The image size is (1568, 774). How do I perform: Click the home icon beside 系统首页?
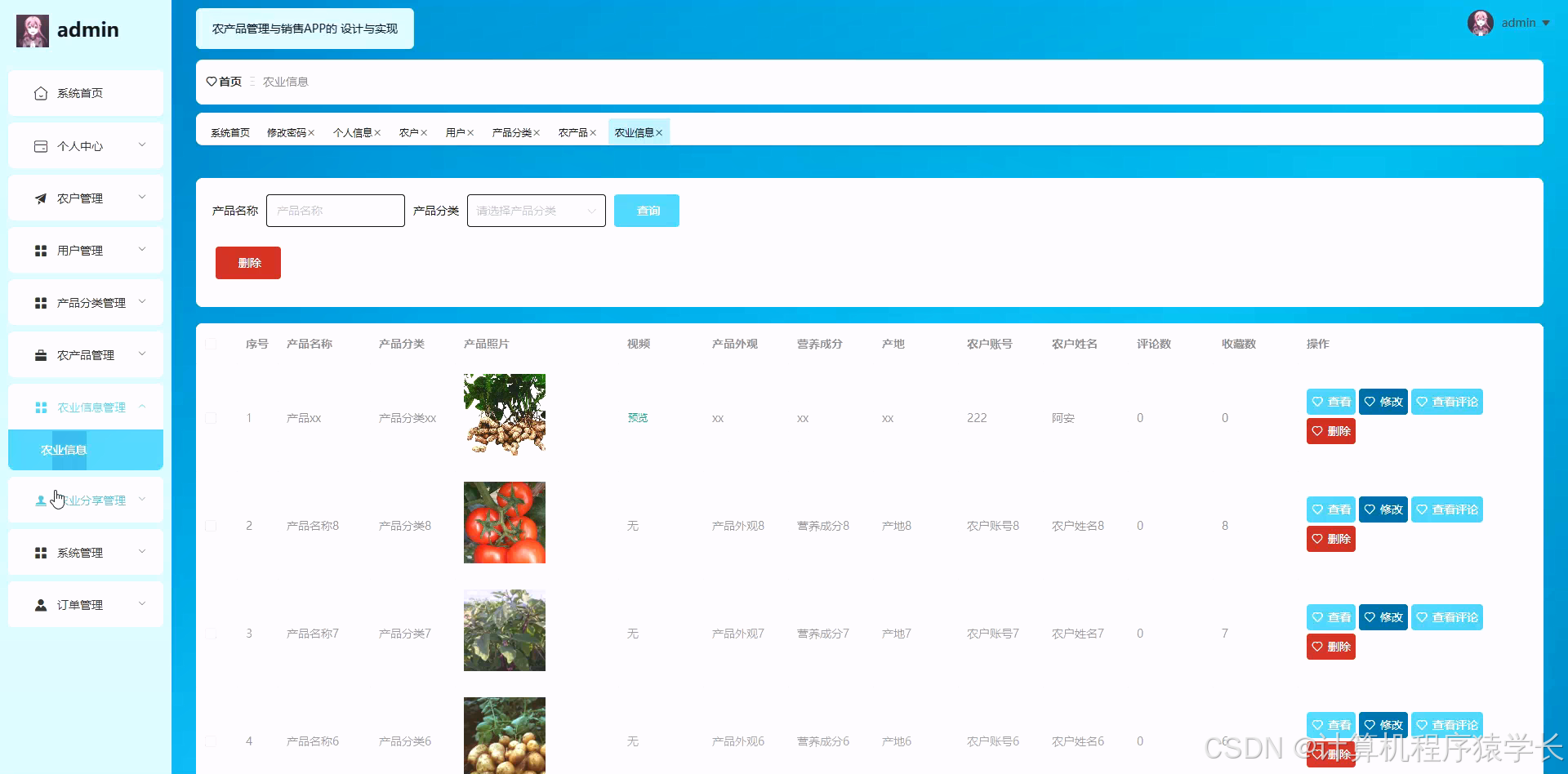tap(41, 93)
